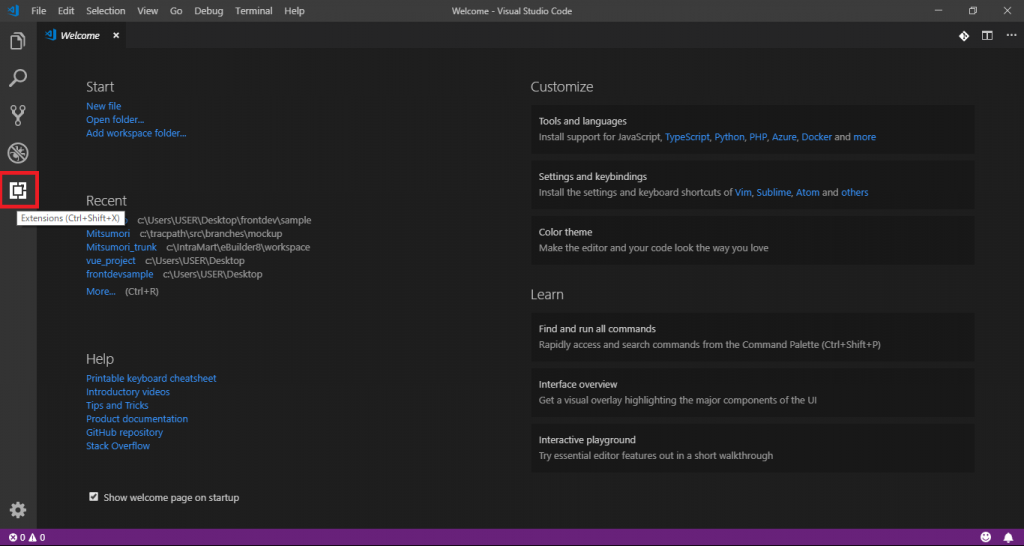The image size is (1024, 546).
Task: Open the Debug menu
Action: click(208, 11)
